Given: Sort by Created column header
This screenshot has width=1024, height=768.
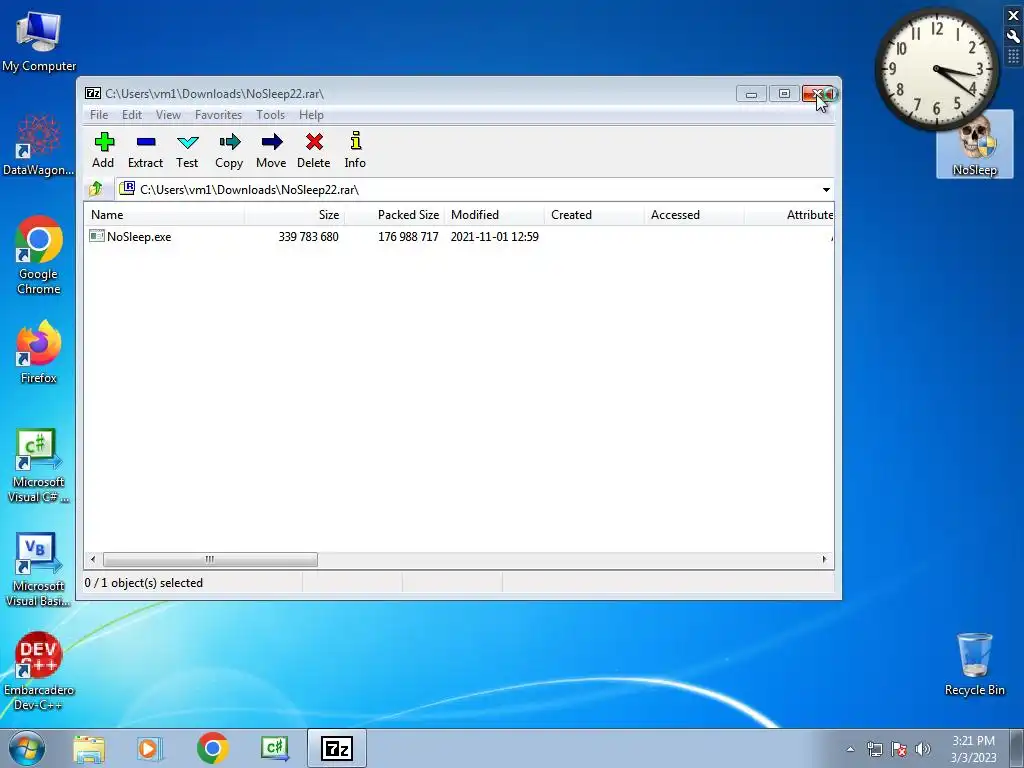Looking at the screenshot, I should 594,215.
